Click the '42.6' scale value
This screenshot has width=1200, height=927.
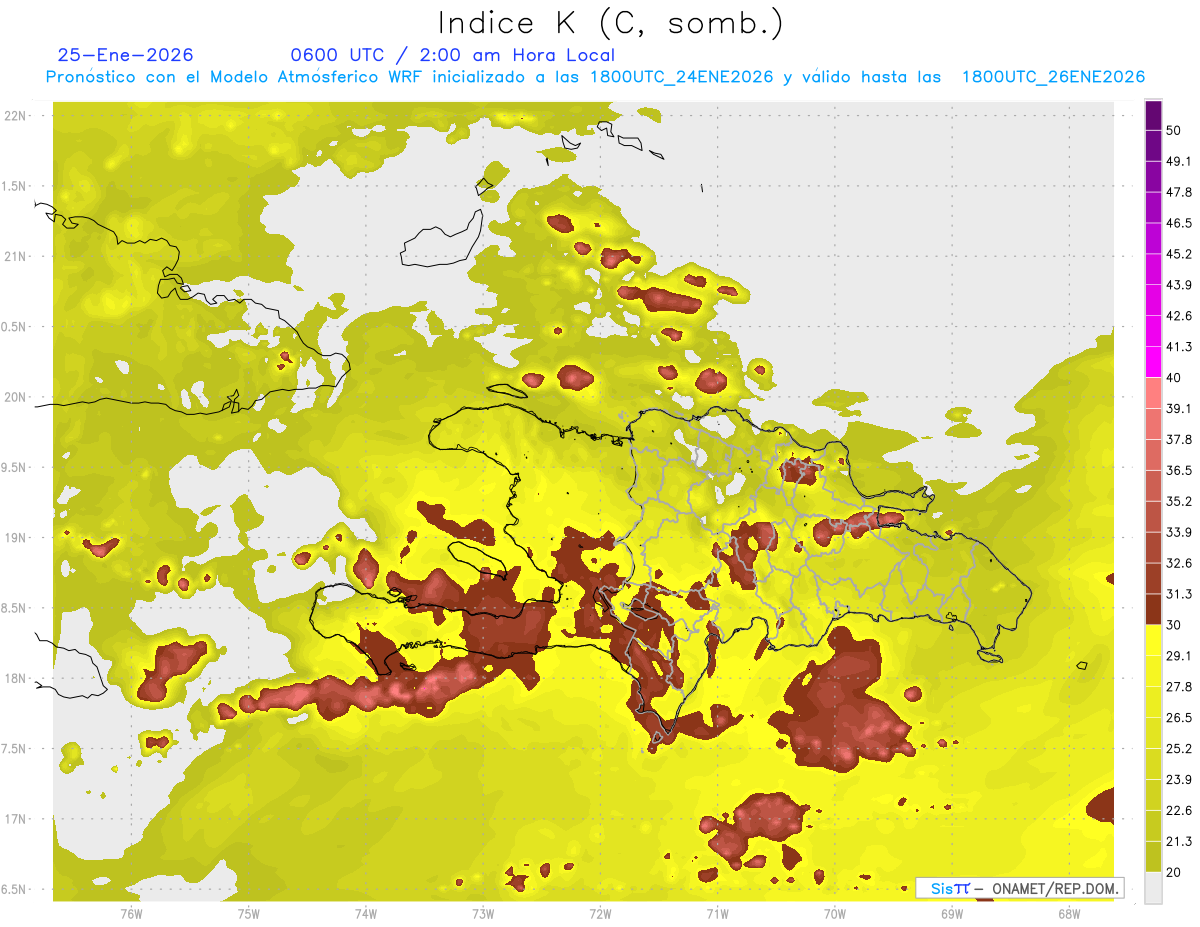click(1178, 316)
